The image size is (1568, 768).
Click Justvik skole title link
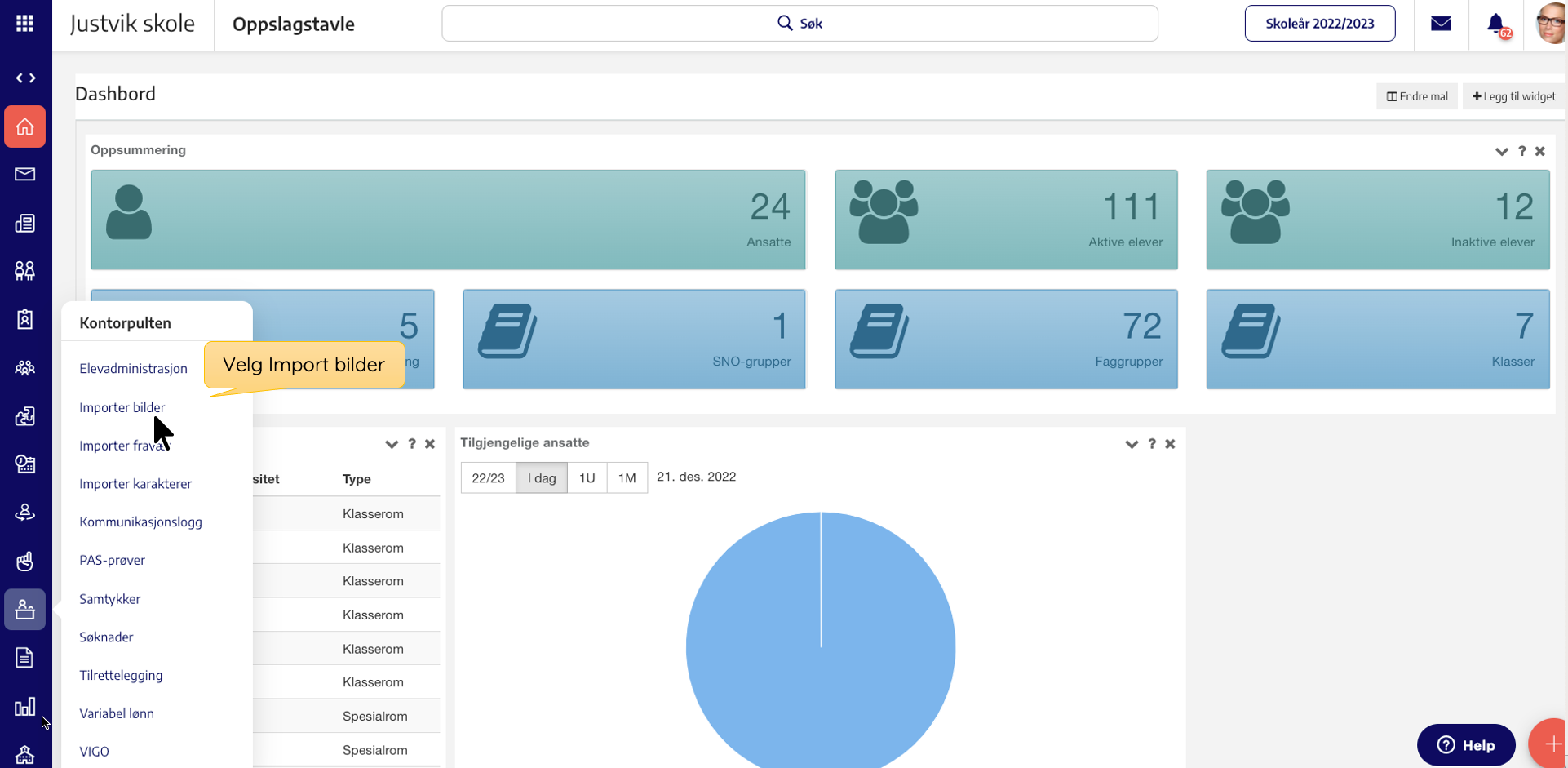coord(132,24)
